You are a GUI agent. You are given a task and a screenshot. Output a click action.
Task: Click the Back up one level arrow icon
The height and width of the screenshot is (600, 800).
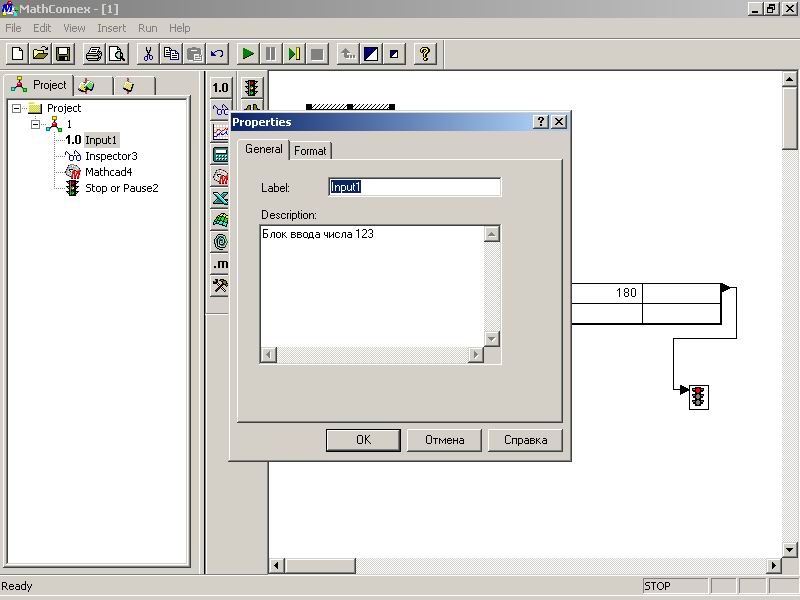click(x=348, y=54)
